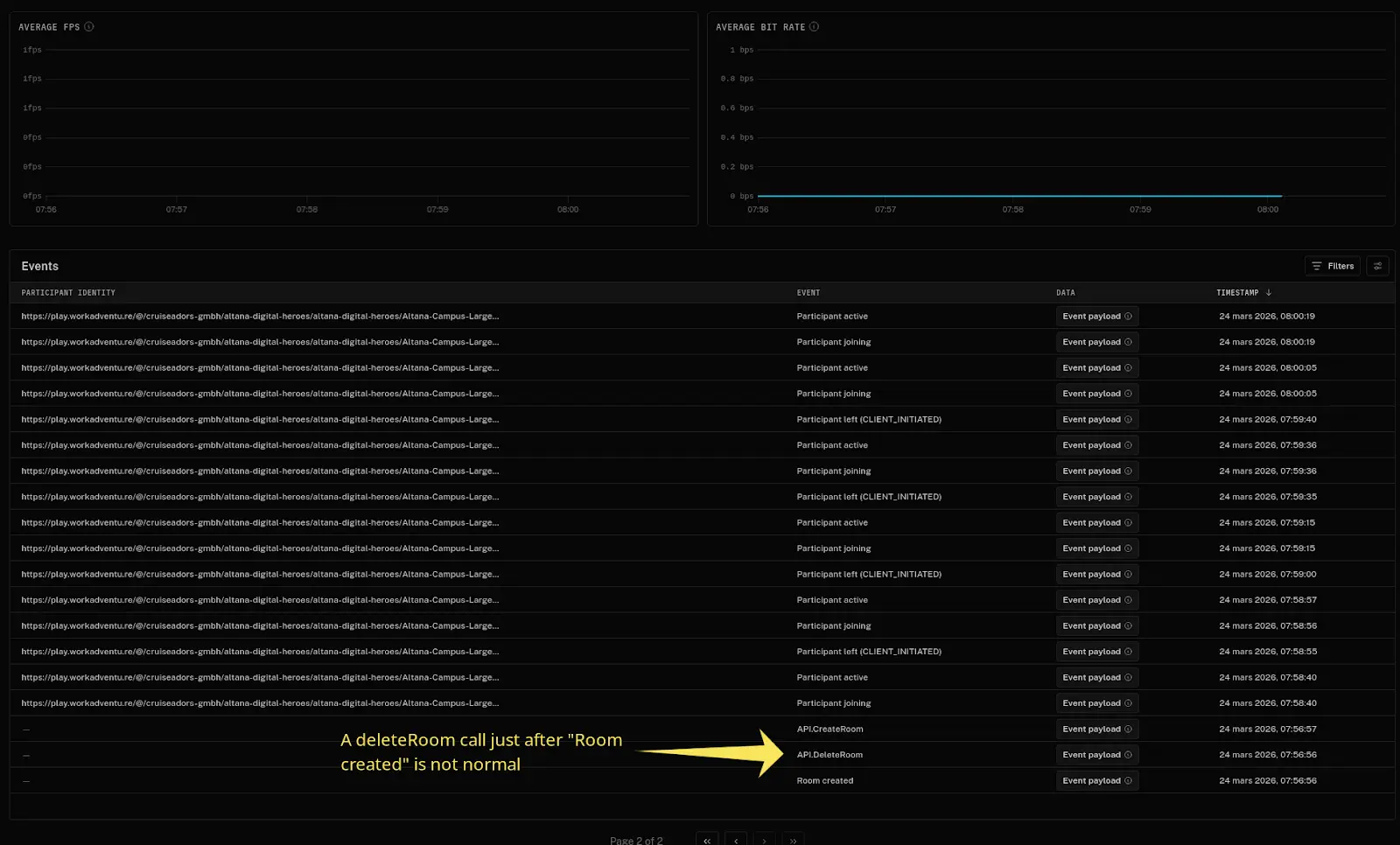Open Event payload for API.CreateRoom

pos(1097,730)
